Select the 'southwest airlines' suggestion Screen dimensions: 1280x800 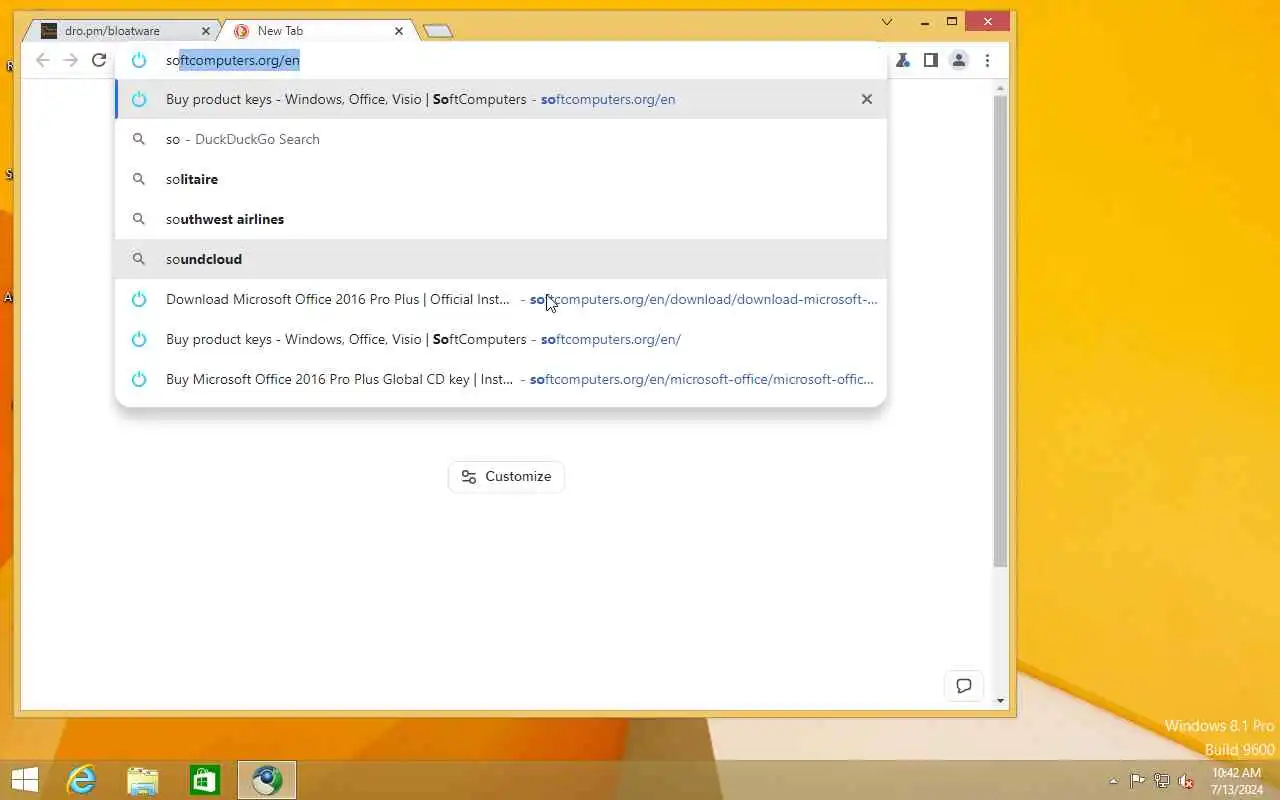click(x=501, y=219)
